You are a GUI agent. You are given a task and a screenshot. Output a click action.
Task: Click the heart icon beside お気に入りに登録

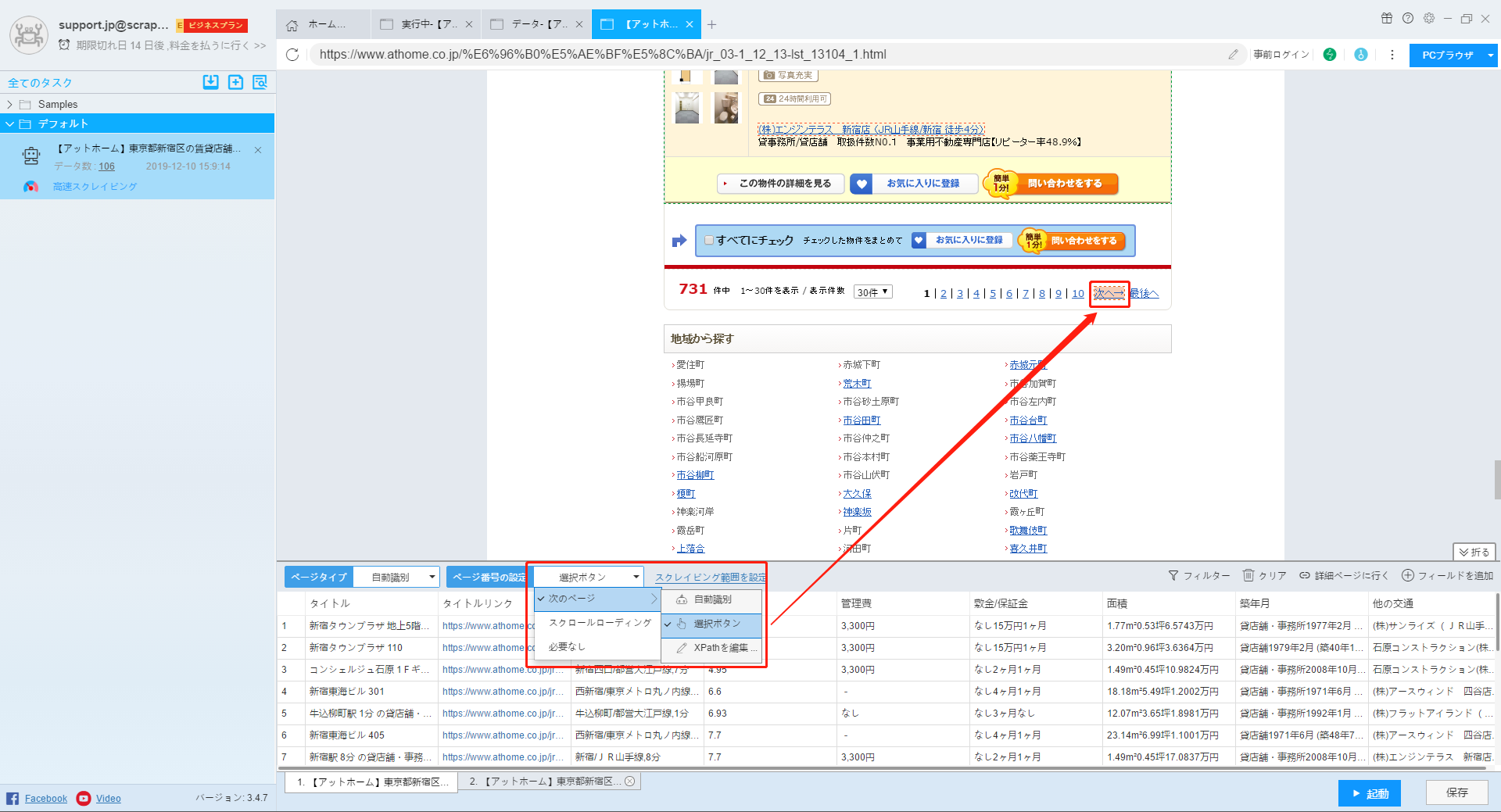[x=862, y=184]
